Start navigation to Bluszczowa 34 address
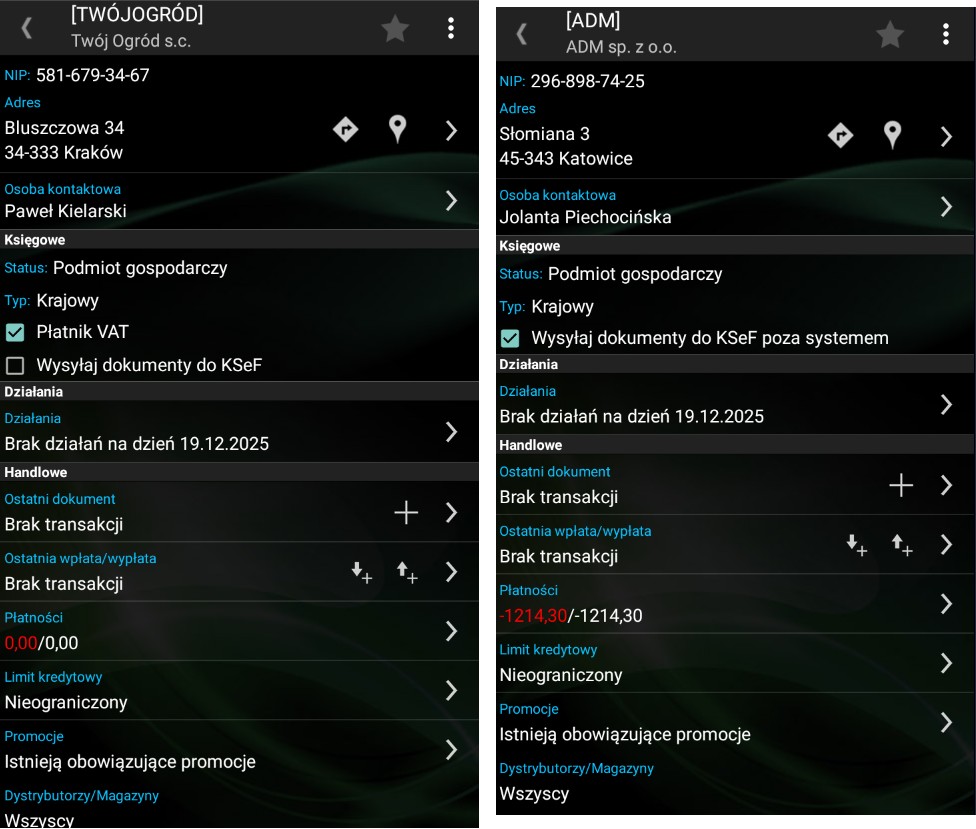976x829 pixels. coord(345,130)
